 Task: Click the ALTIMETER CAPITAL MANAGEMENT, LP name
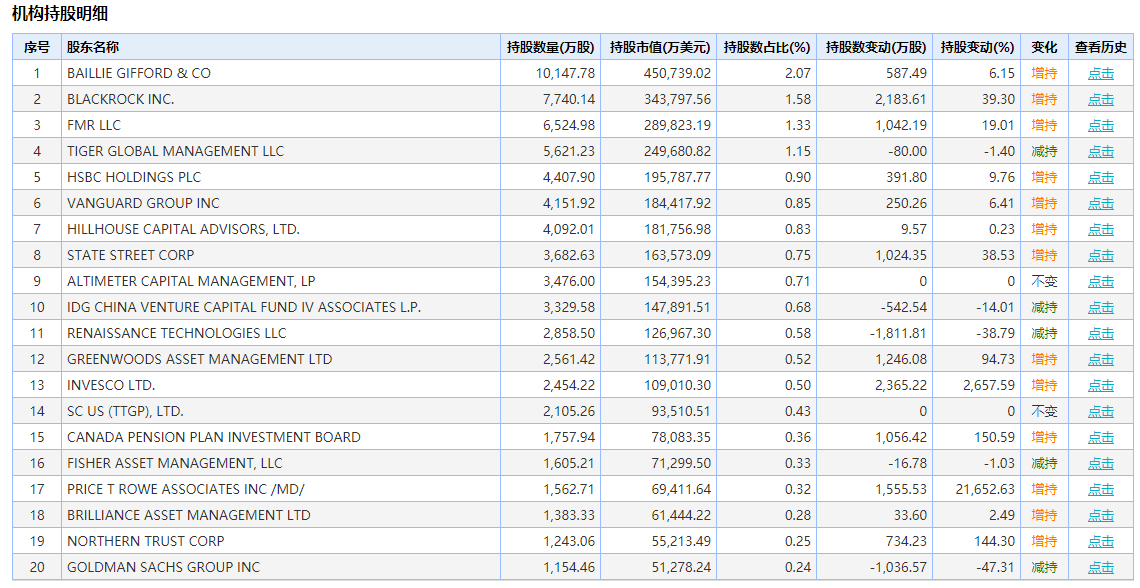(x=191, y=282)
